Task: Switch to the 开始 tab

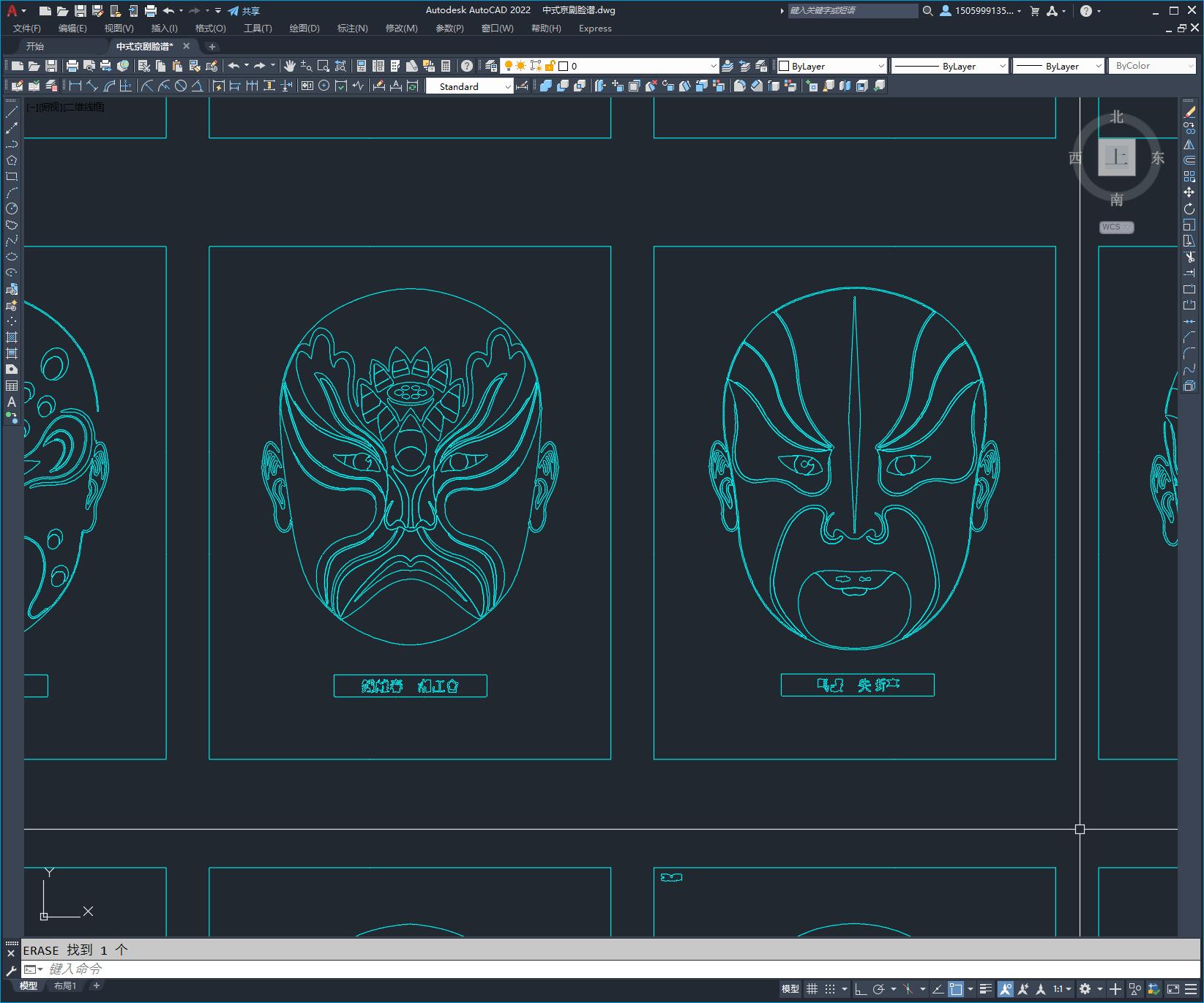Action: click(35, 46)
